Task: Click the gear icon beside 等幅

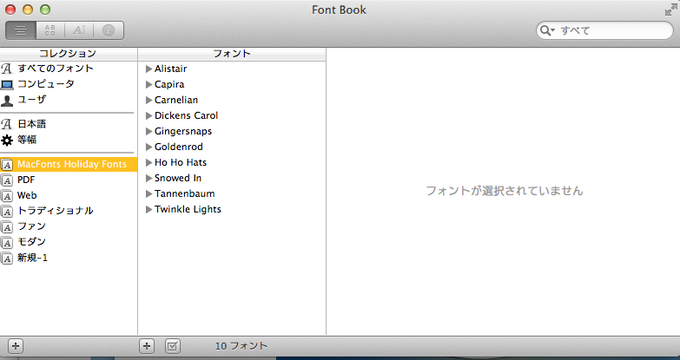Action: [x=7, y=140]
